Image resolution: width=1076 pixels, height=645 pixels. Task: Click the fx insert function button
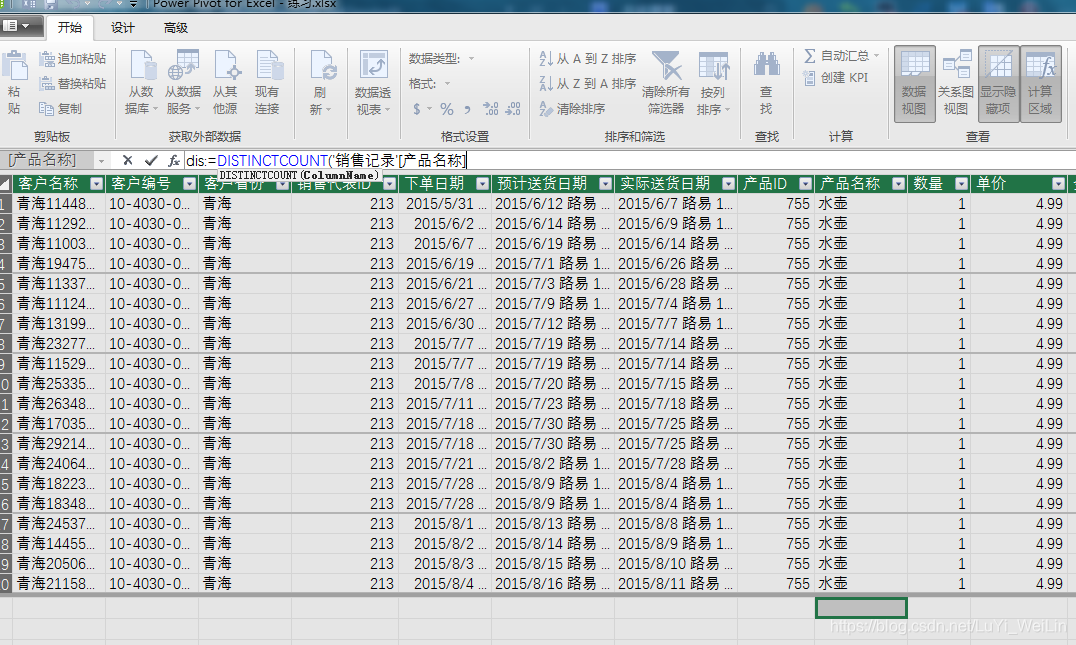[174, 161]
